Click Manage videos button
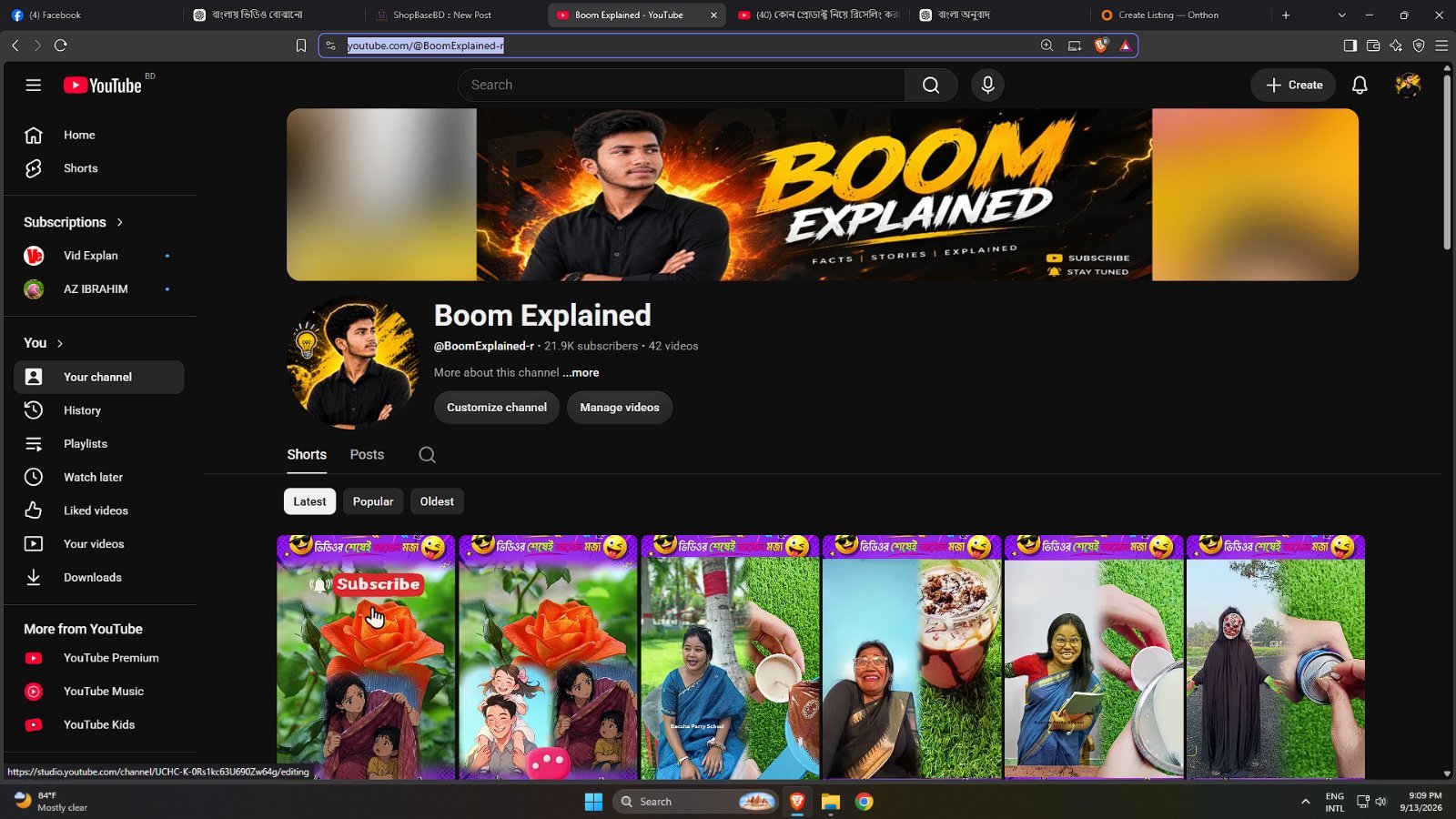 (x=620, y=408)
